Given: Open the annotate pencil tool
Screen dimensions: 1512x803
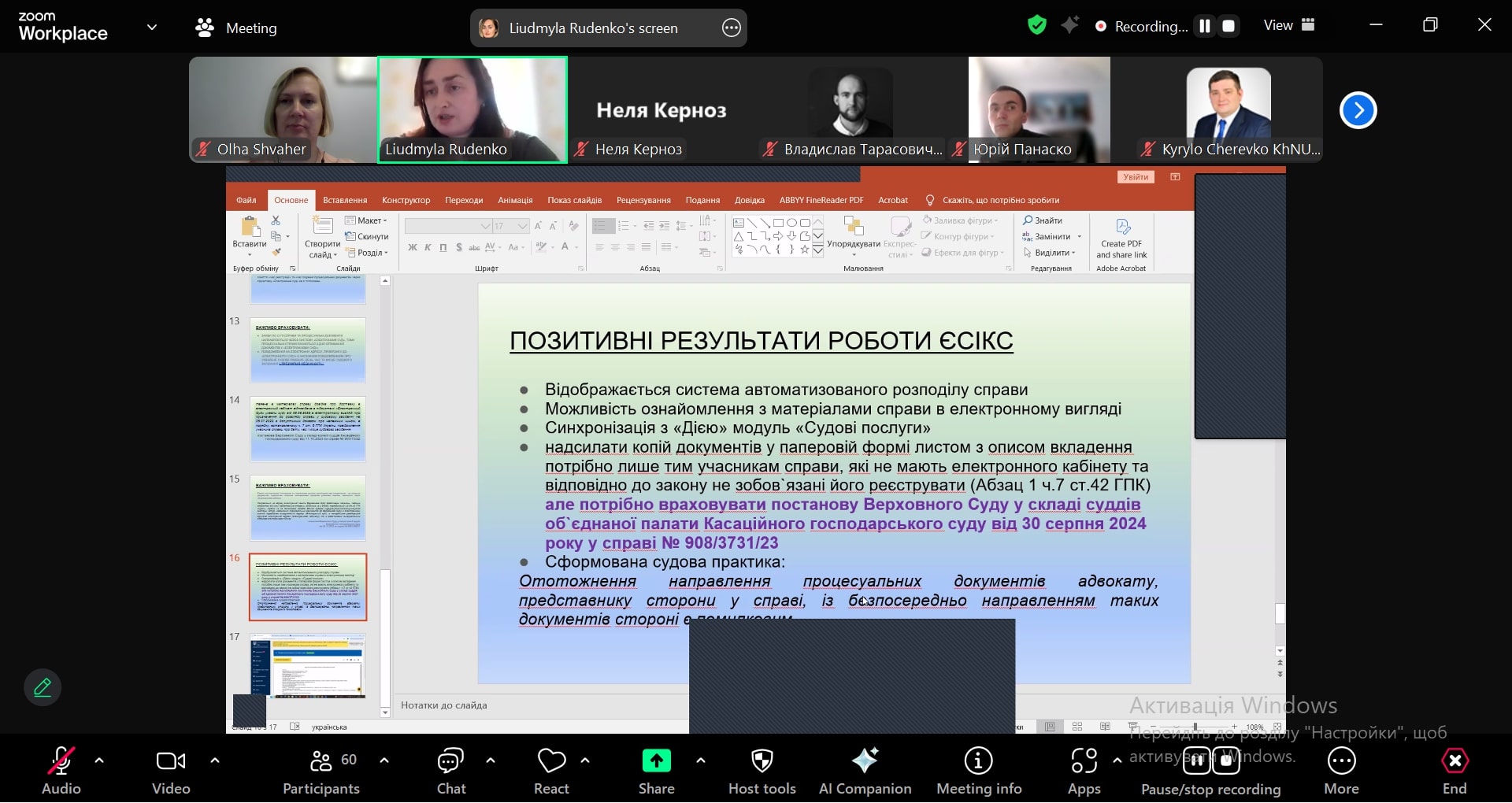Looking at the screenshot, I should point(43,687).
